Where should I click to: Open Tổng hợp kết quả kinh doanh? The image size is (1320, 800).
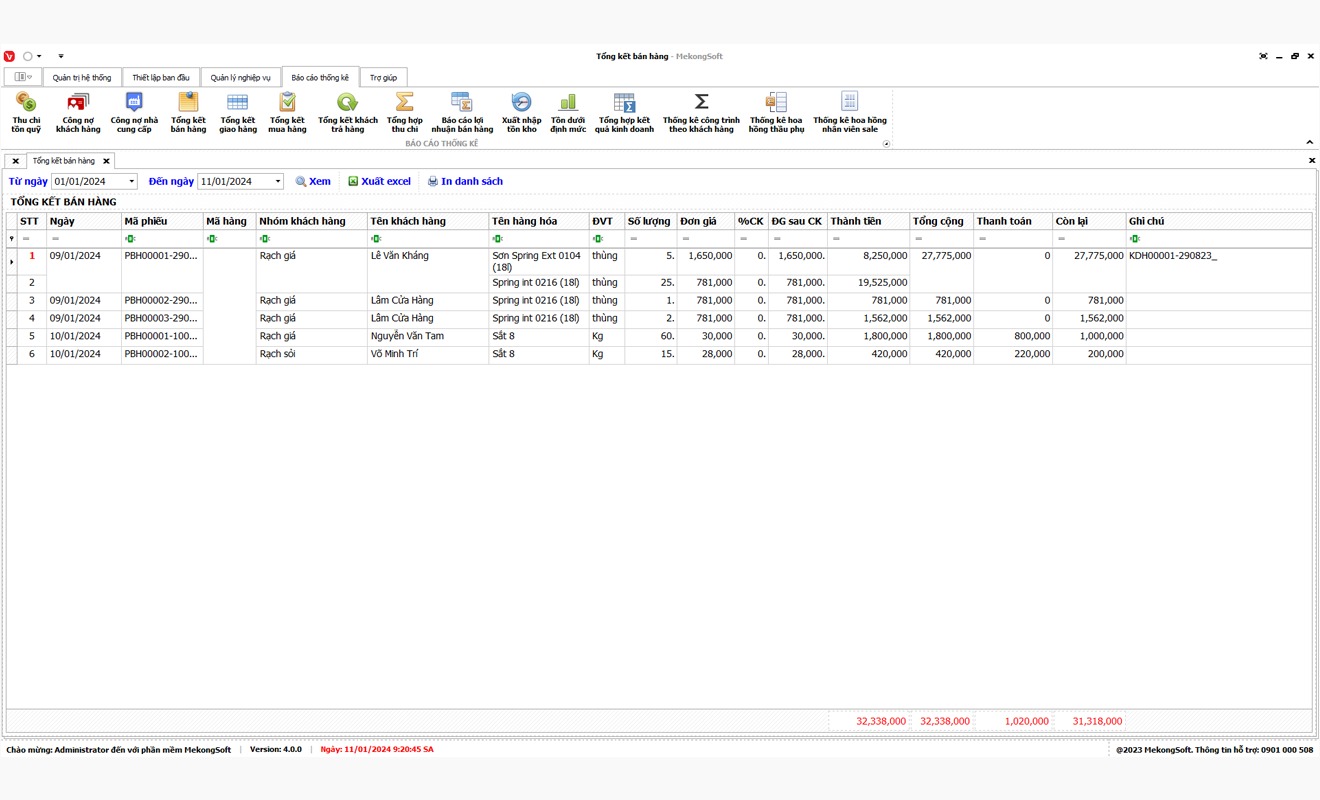click(x=624, y=111)
